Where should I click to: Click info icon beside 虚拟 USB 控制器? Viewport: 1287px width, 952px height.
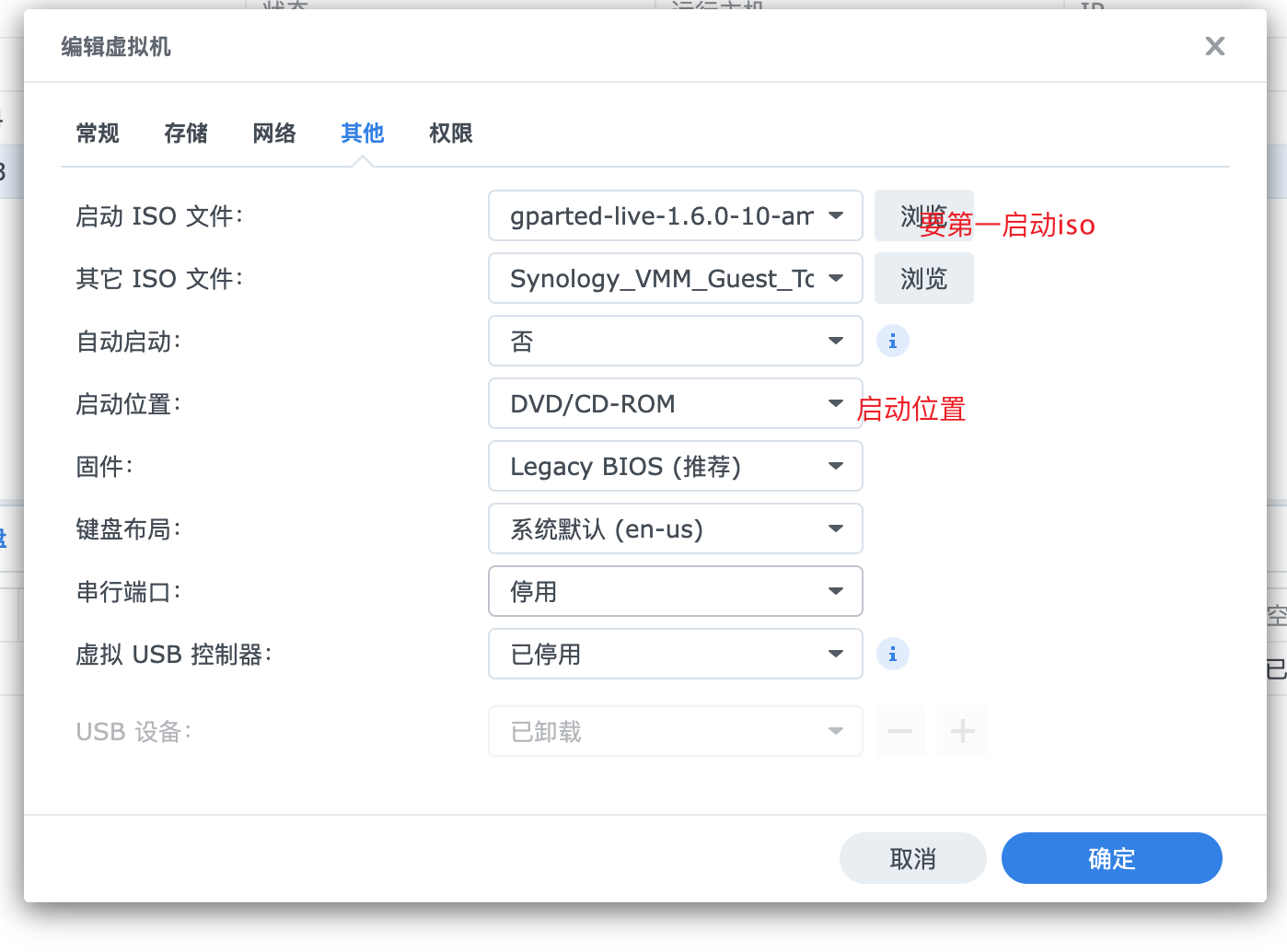pos(892,654)
